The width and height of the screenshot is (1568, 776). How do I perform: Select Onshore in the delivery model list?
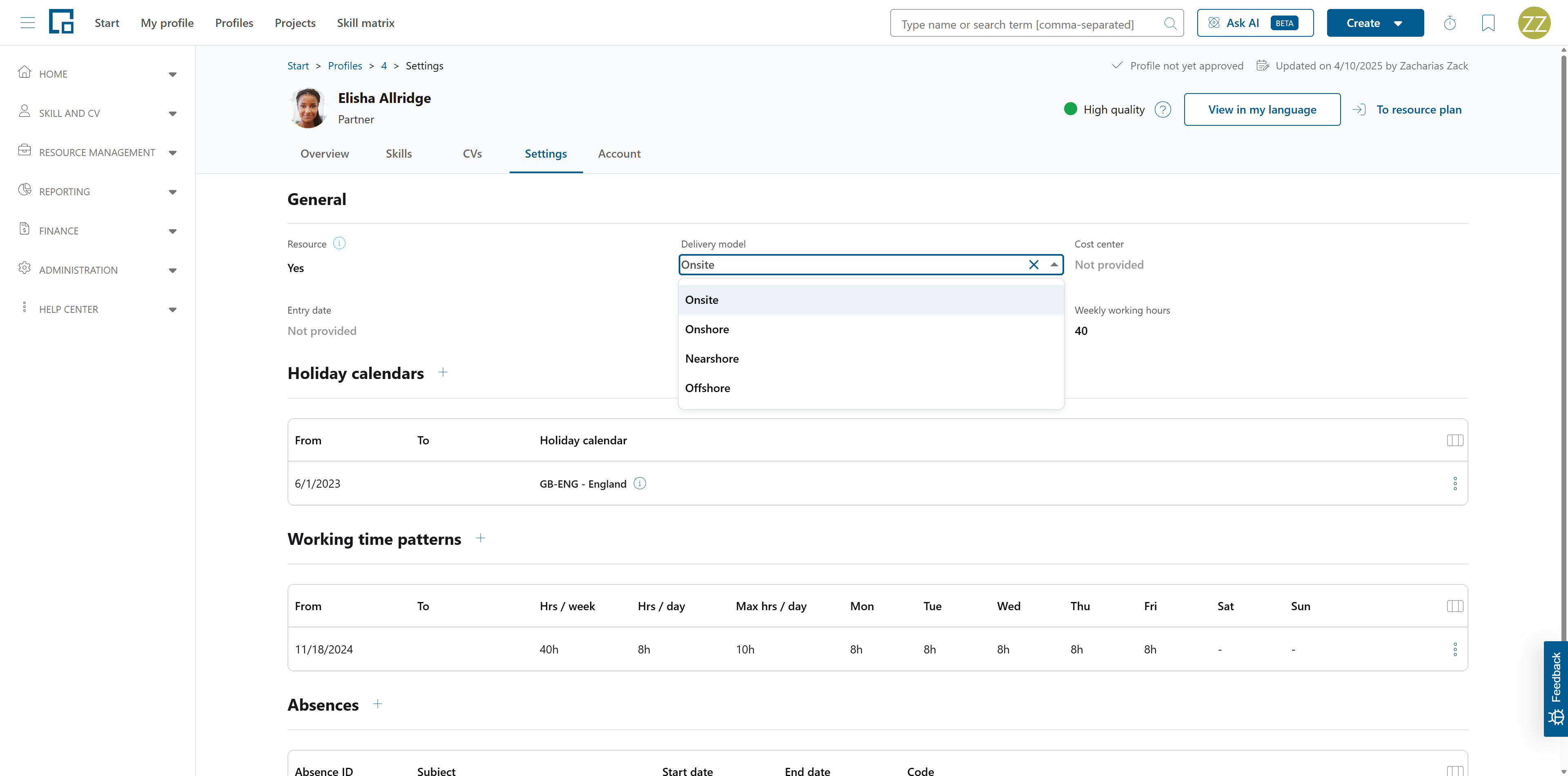(x=871, y=329)
